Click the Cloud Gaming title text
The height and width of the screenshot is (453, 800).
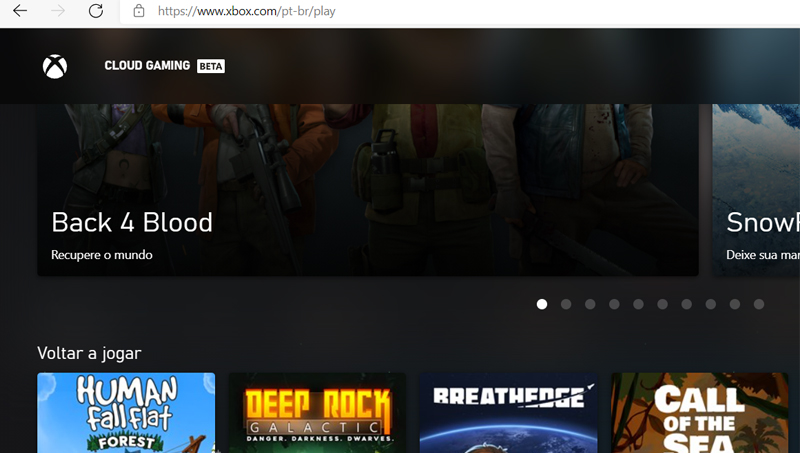(147, 66)
